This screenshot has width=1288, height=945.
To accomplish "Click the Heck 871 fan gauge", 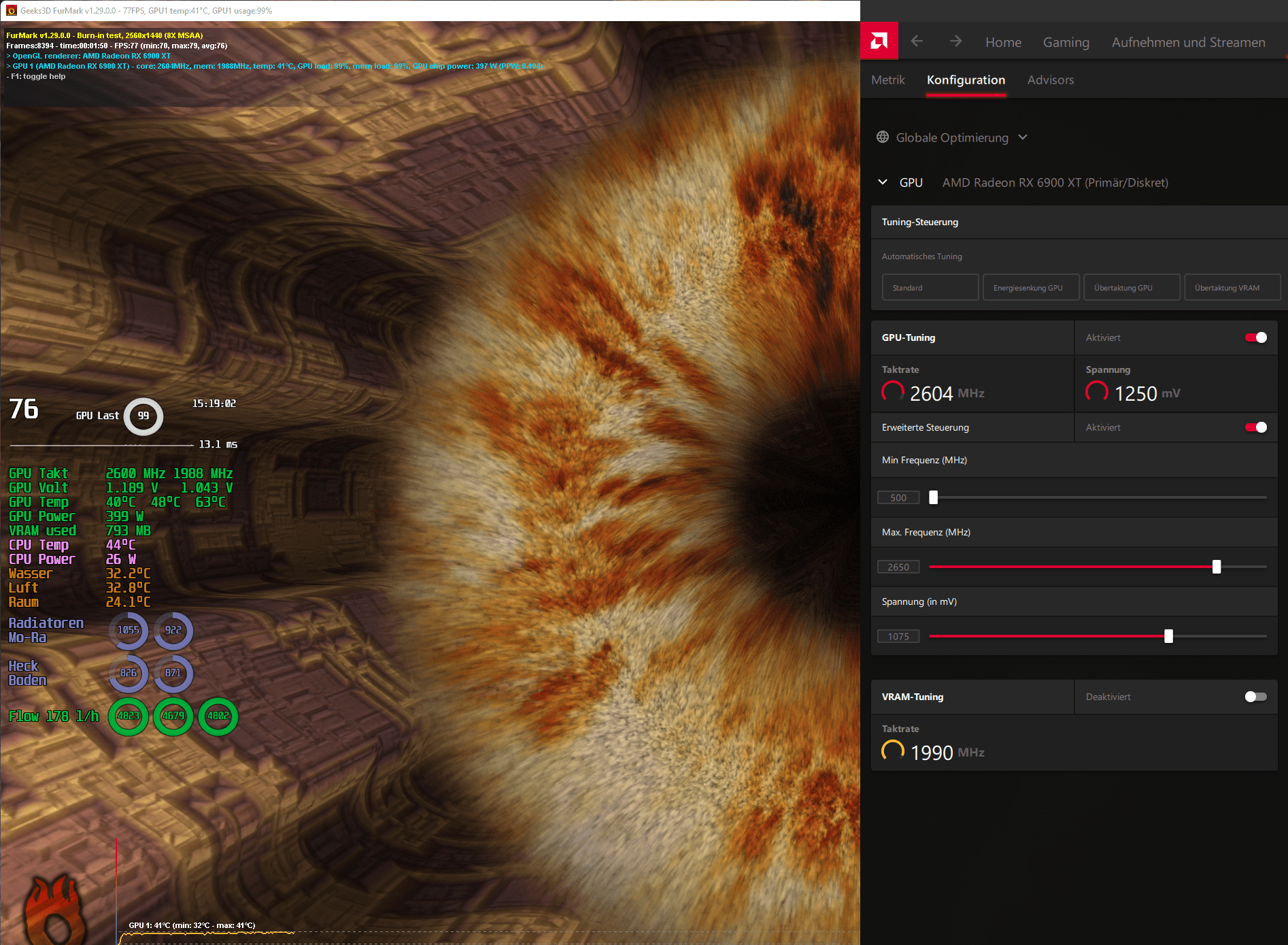I will click(x=173, y=673).
